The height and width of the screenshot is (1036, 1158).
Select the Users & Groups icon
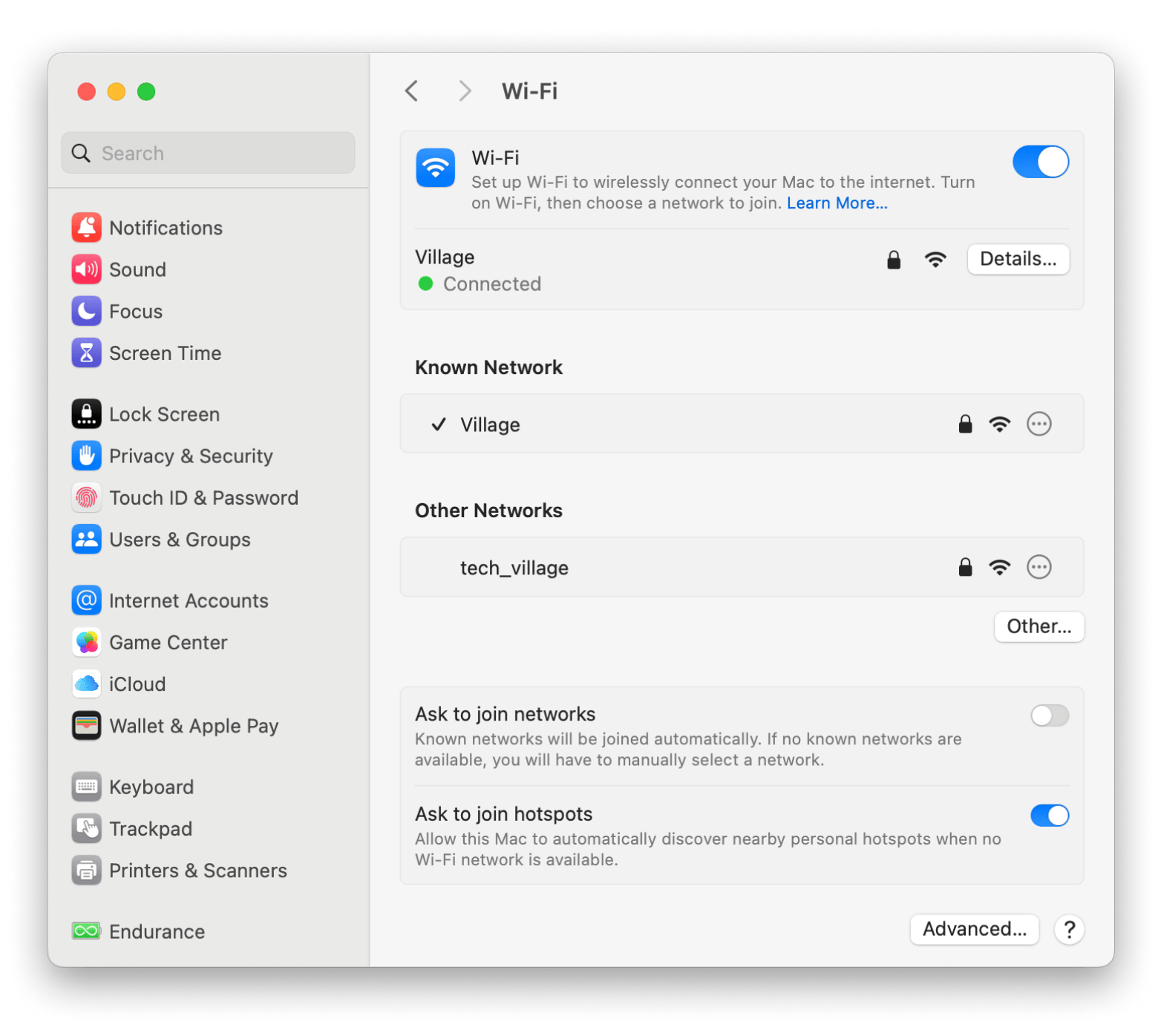click(86, 540)
